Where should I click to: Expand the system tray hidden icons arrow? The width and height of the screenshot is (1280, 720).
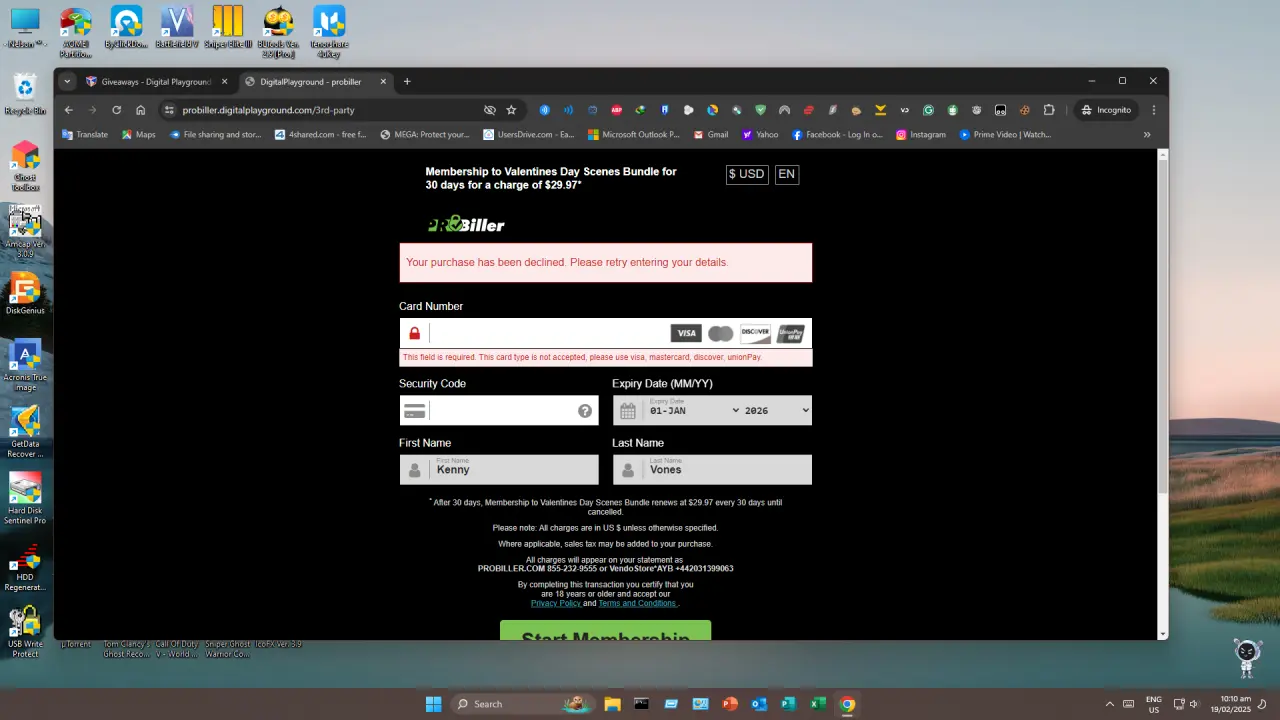(x=1109, y=704)
